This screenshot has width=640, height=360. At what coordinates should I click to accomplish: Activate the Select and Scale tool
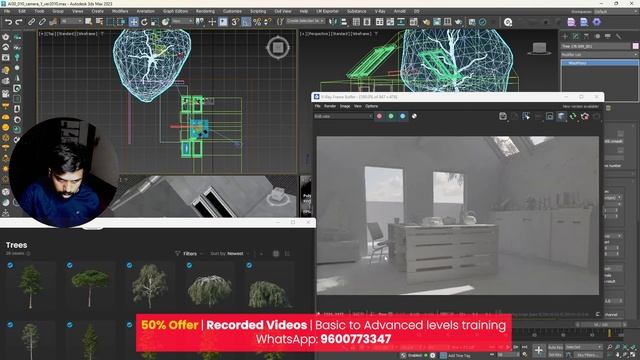tap(154, 22)
